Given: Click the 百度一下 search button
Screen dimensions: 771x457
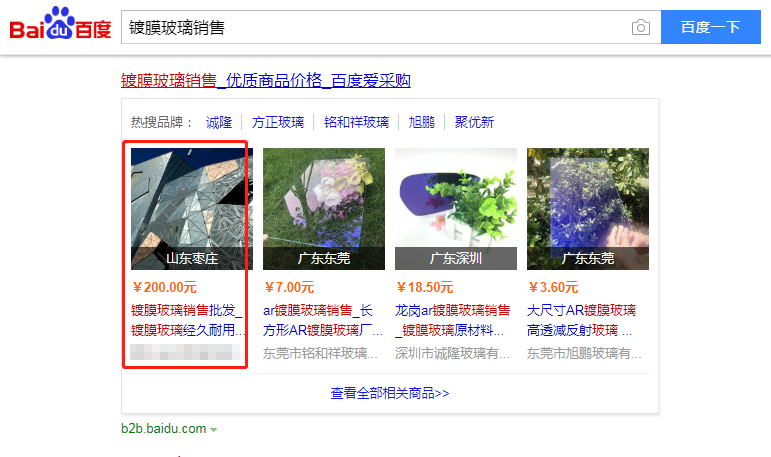Looking at the screenshot, I should pyautogui.click(x=711, y=27).
